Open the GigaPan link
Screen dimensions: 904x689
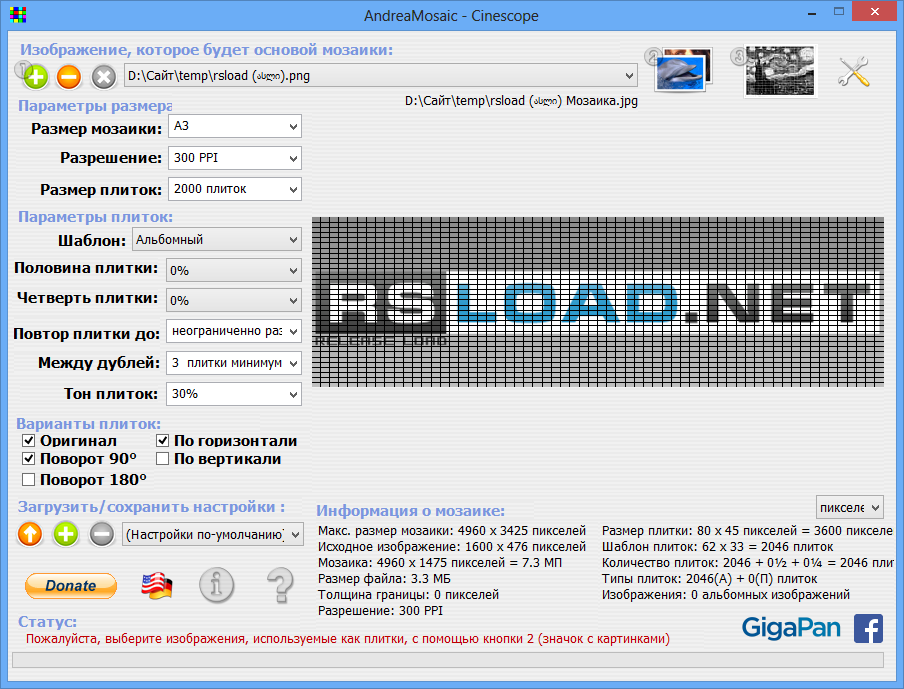pyautogui.click(x=791, y=628)
